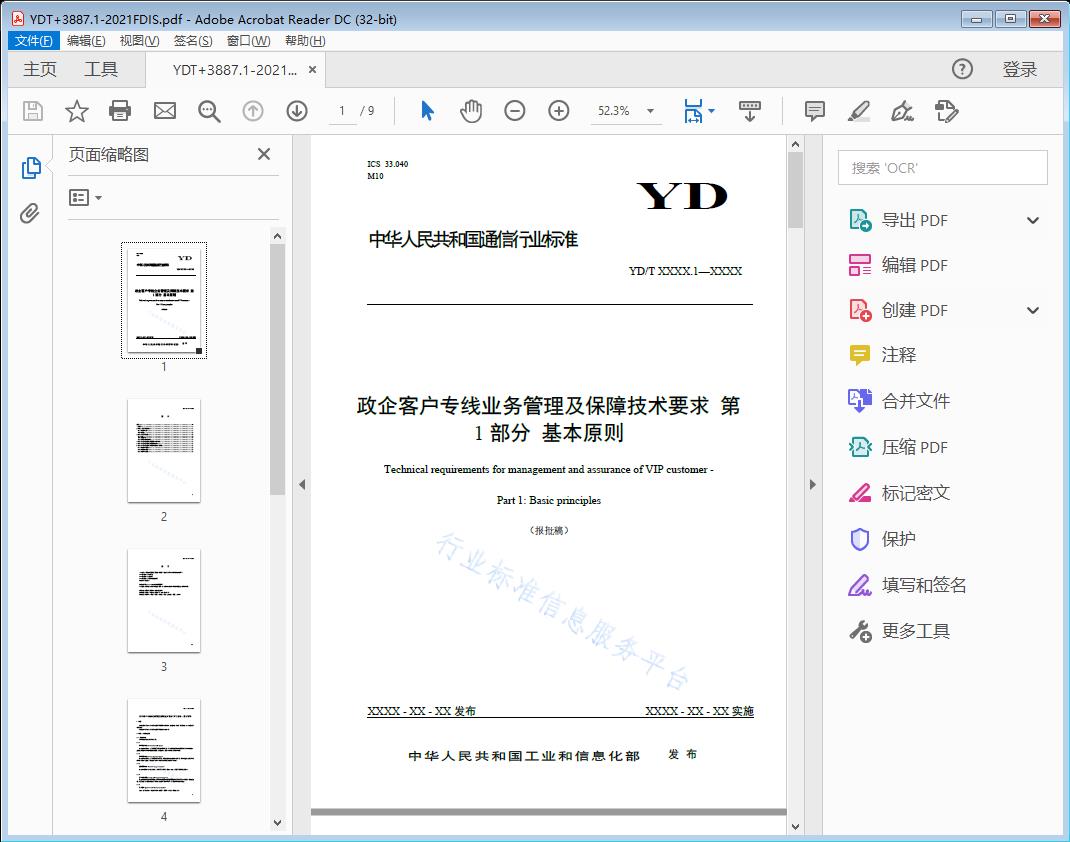The height and width of the screenshot is (842, 1070).
Task: Open the 文件 menu
Action: tap(33, 40)
